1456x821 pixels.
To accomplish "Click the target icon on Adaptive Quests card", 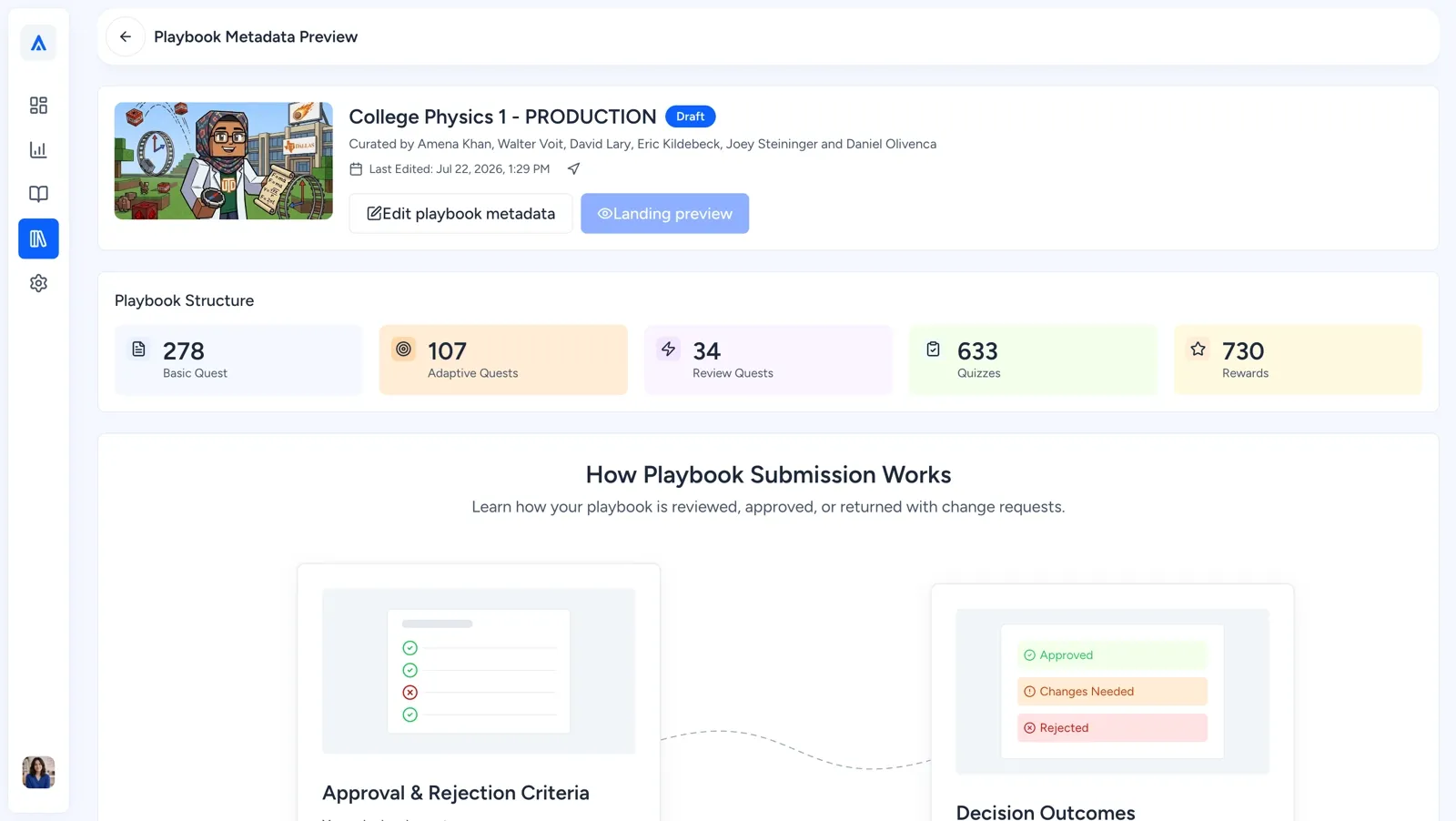I will point(403,349).
